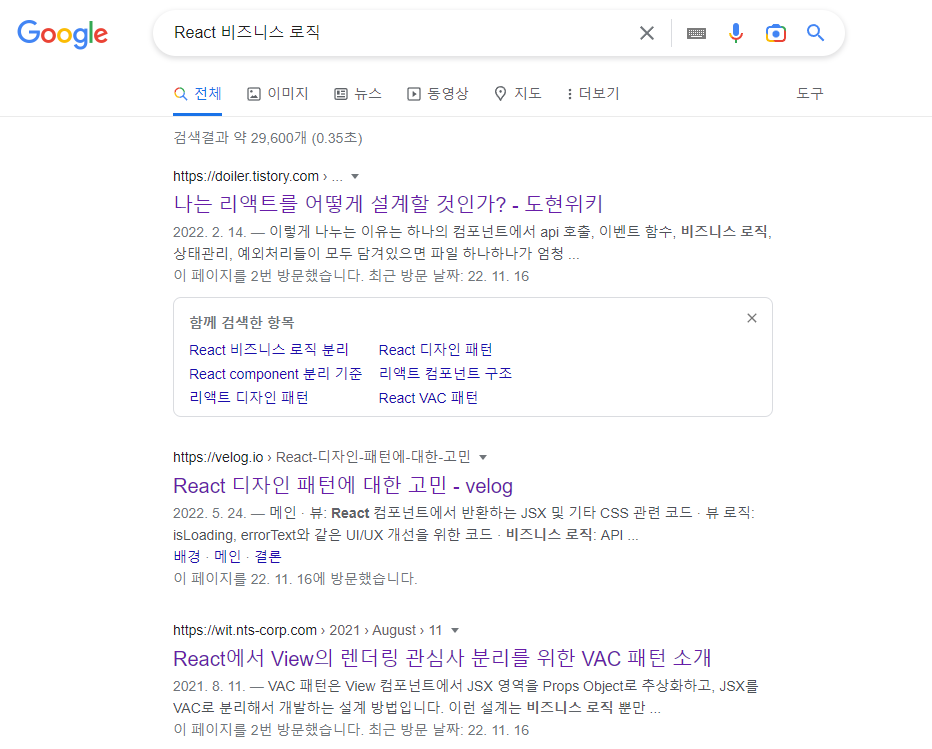The width and height of the screenshot is (932, 749).
Task: Open the on-screen keyboard input tool
Action: [696, 33]
